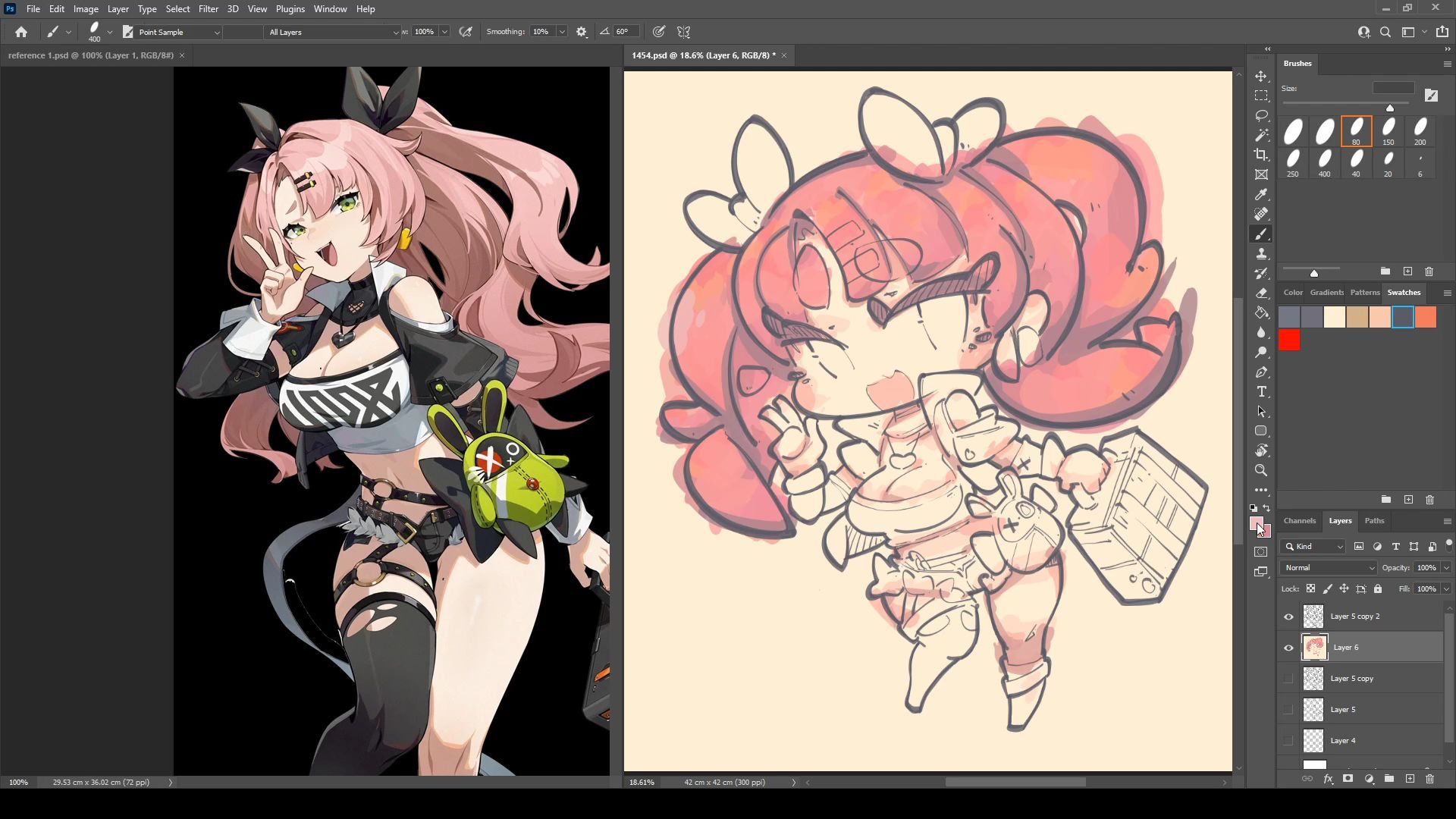Select the Dodge tool
The height and width of the screenshot is (819, 1456).
pyautogui.click(x=1261, y=353)
